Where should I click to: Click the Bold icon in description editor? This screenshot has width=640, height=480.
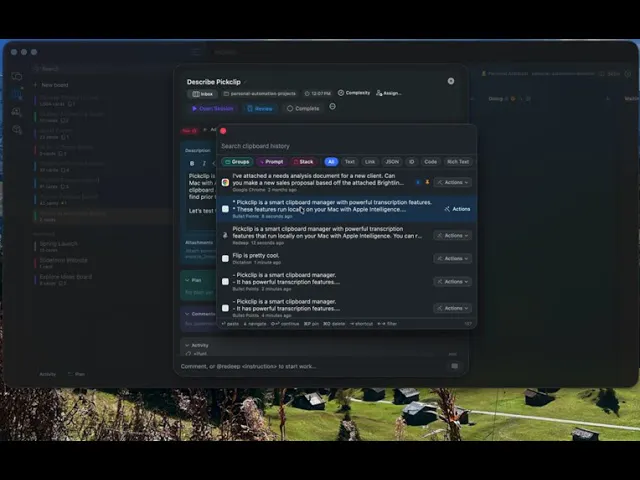(x=192, y=163)
